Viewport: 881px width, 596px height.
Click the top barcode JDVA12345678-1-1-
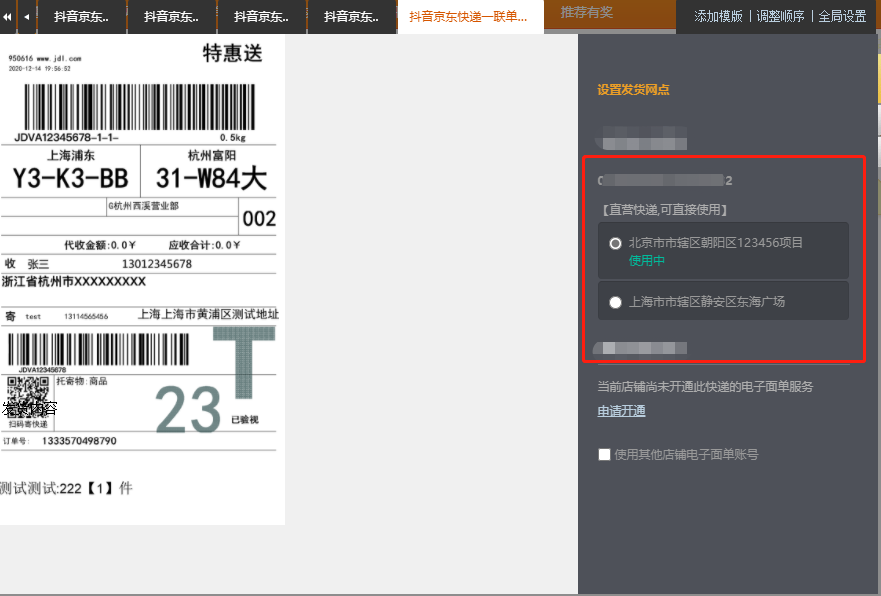[132, 106]
